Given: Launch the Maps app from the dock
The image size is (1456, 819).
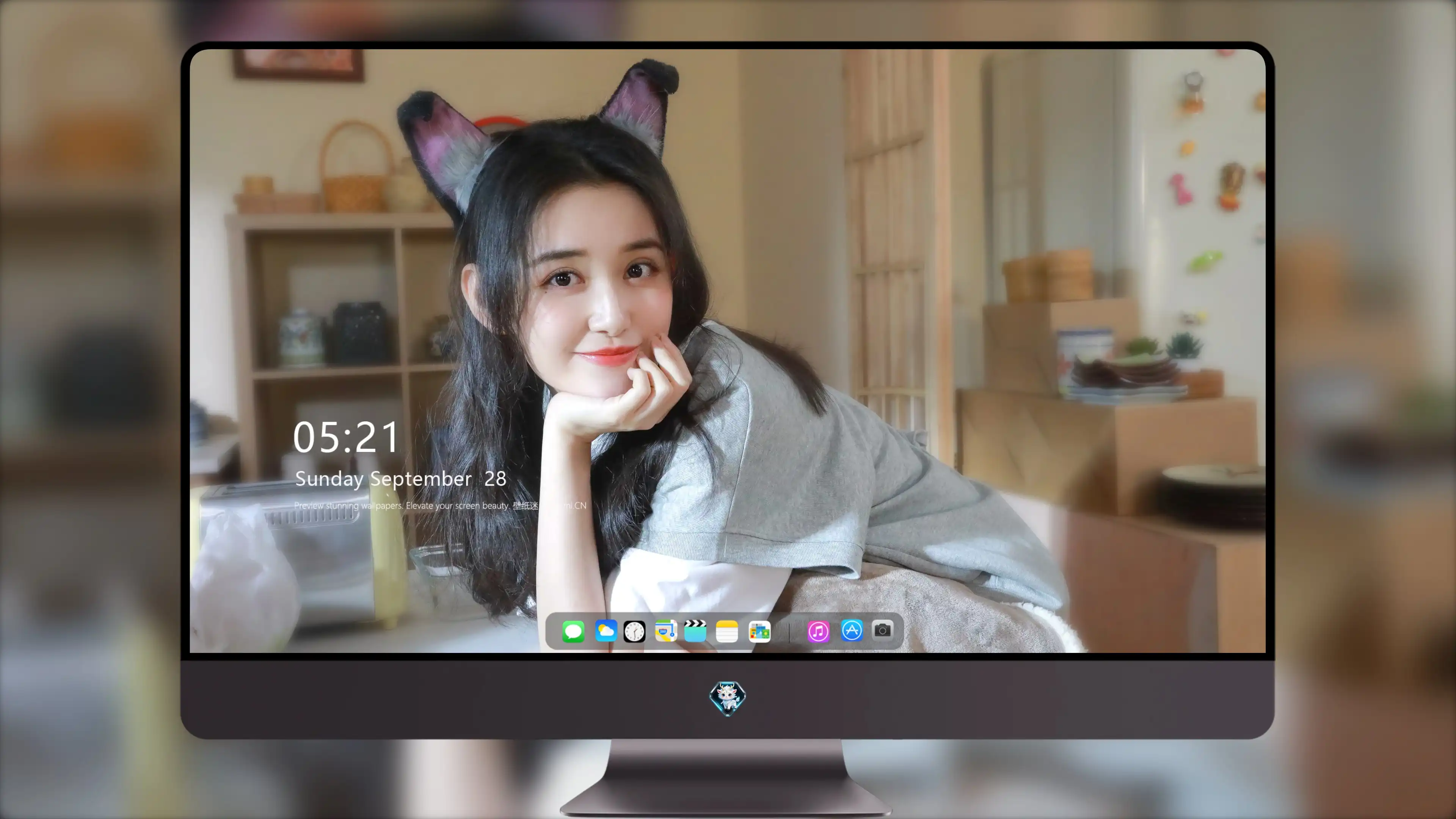Looking at the screenshot, I should (x=666, y=631).
